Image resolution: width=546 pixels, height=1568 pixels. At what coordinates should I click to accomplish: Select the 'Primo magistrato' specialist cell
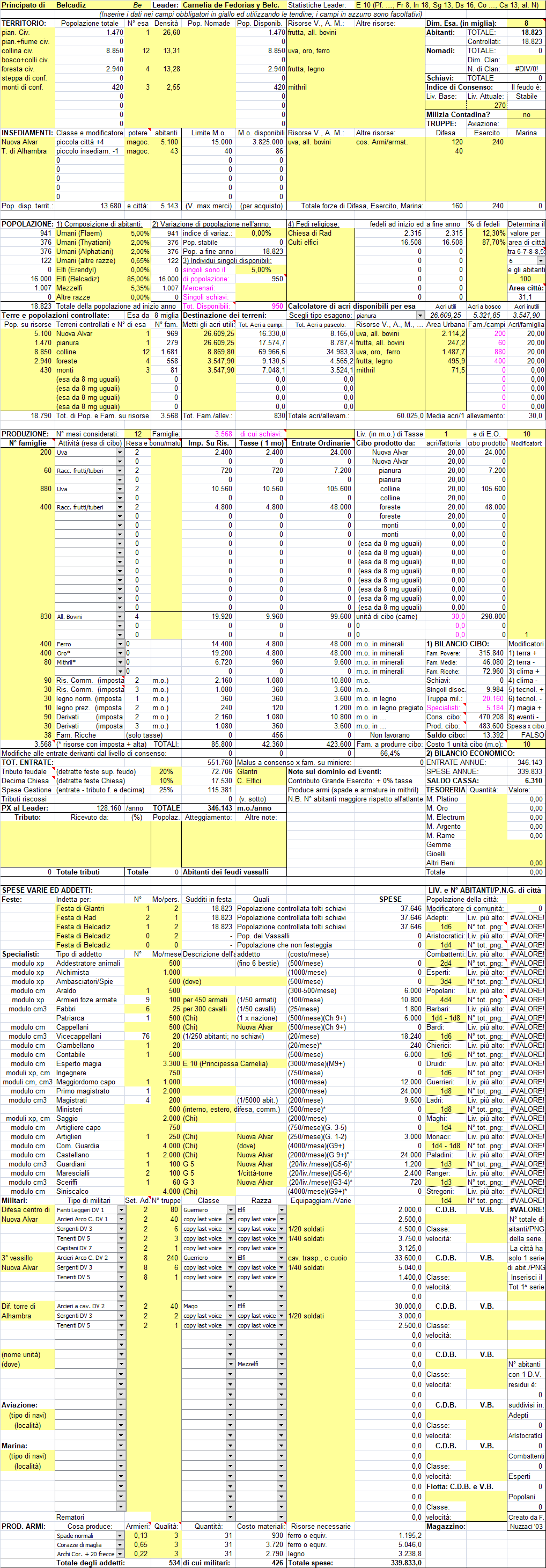pos(90,1091)
